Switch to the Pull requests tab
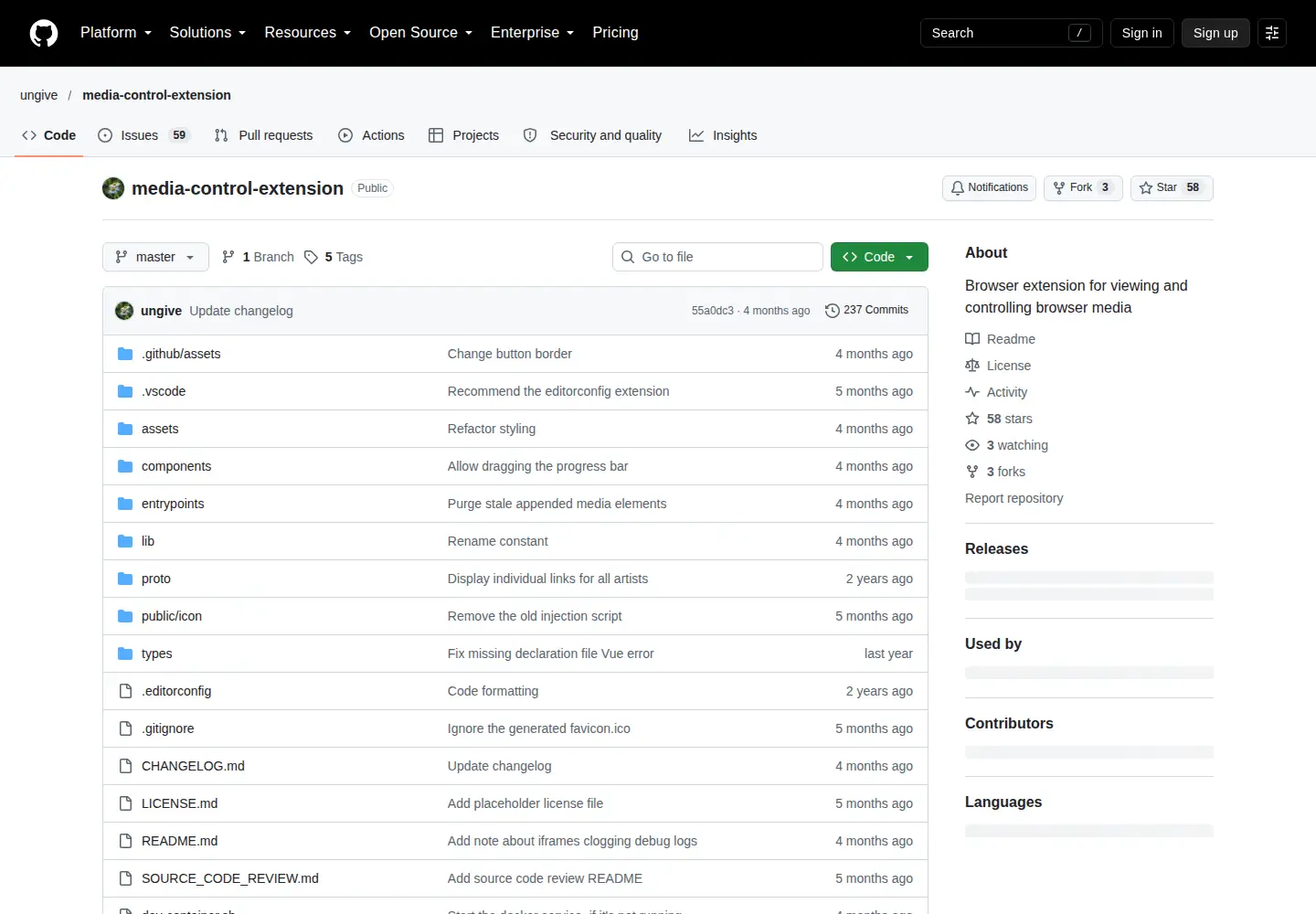Viewport: 1316px width, 914px height. coord(263,135)
